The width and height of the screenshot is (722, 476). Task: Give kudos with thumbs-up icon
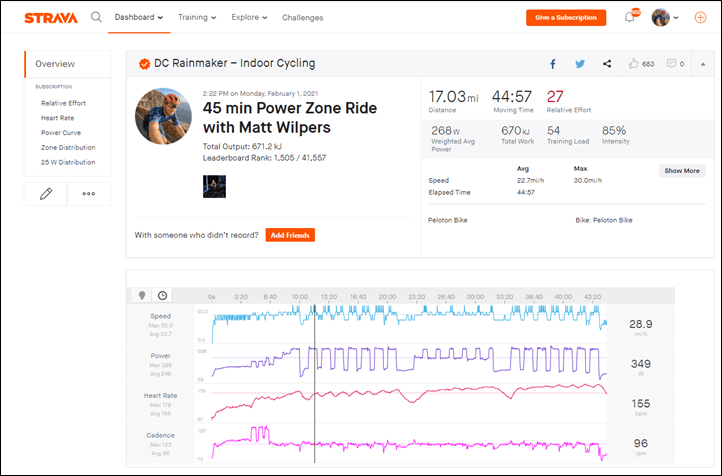[634, 64]
